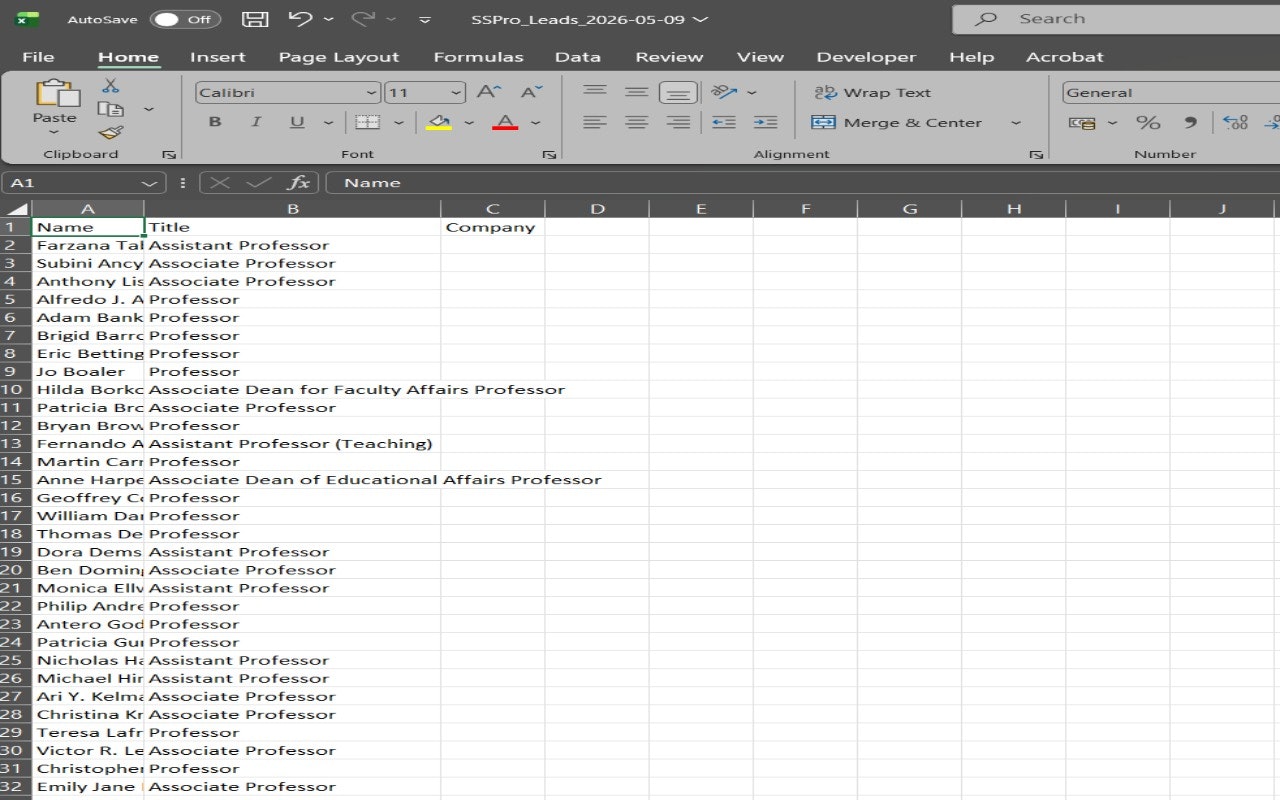
Task: Open the fill color dropdown arrow
Action: coord(469,123)
